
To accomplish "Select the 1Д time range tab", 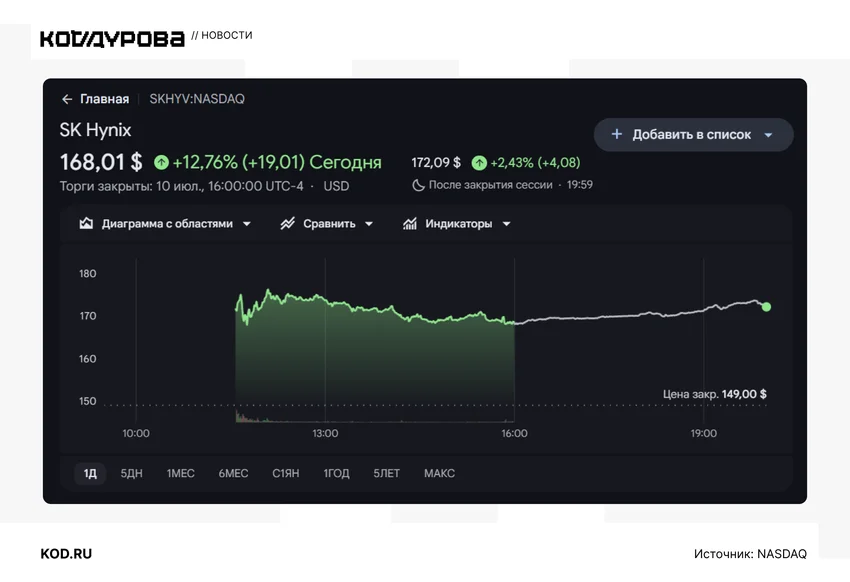I will tap(90, 473).
